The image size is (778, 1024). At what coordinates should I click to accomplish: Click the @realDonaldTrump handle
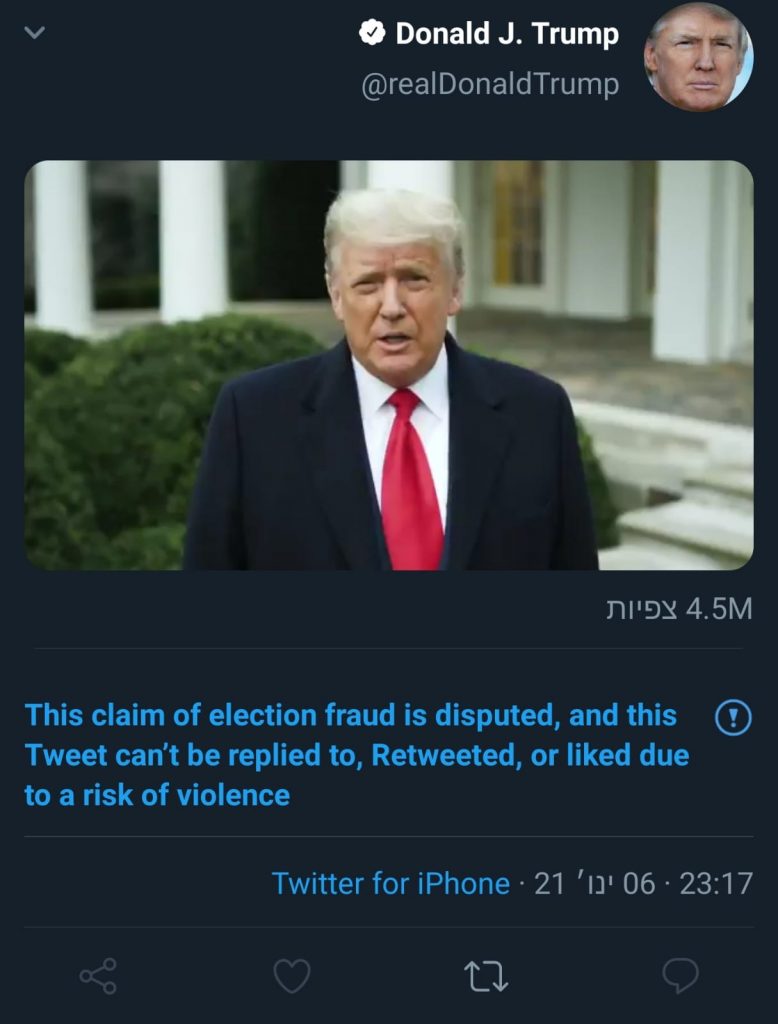pos(489,85)
